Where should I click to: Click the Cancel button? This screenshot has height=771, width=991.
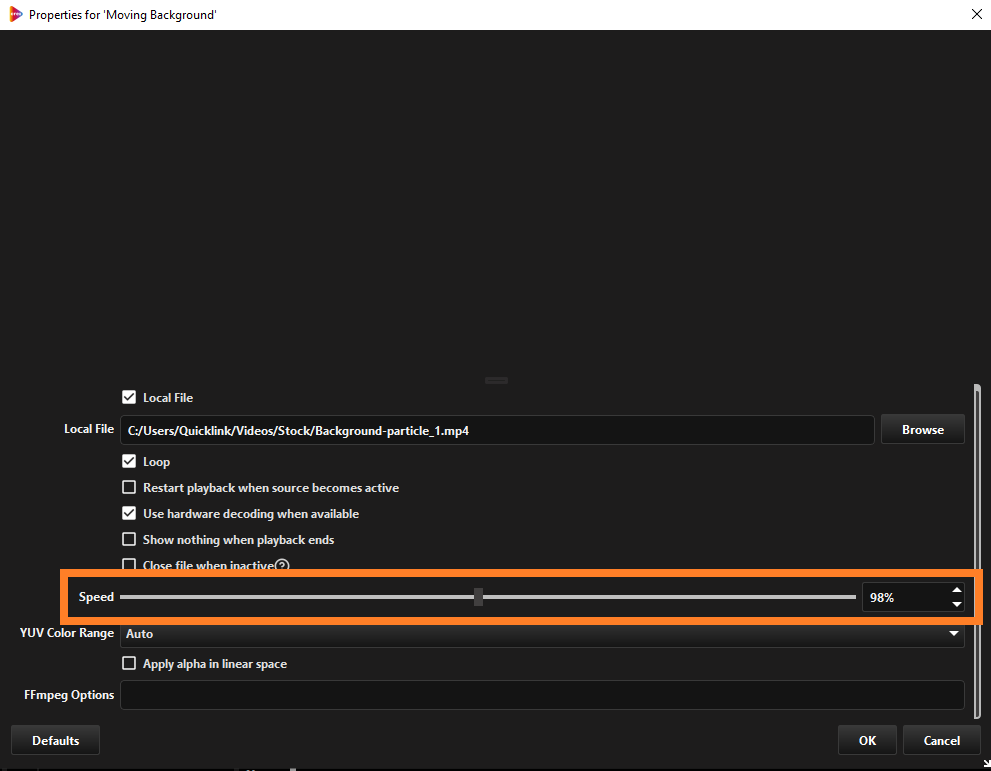point(942,741)
